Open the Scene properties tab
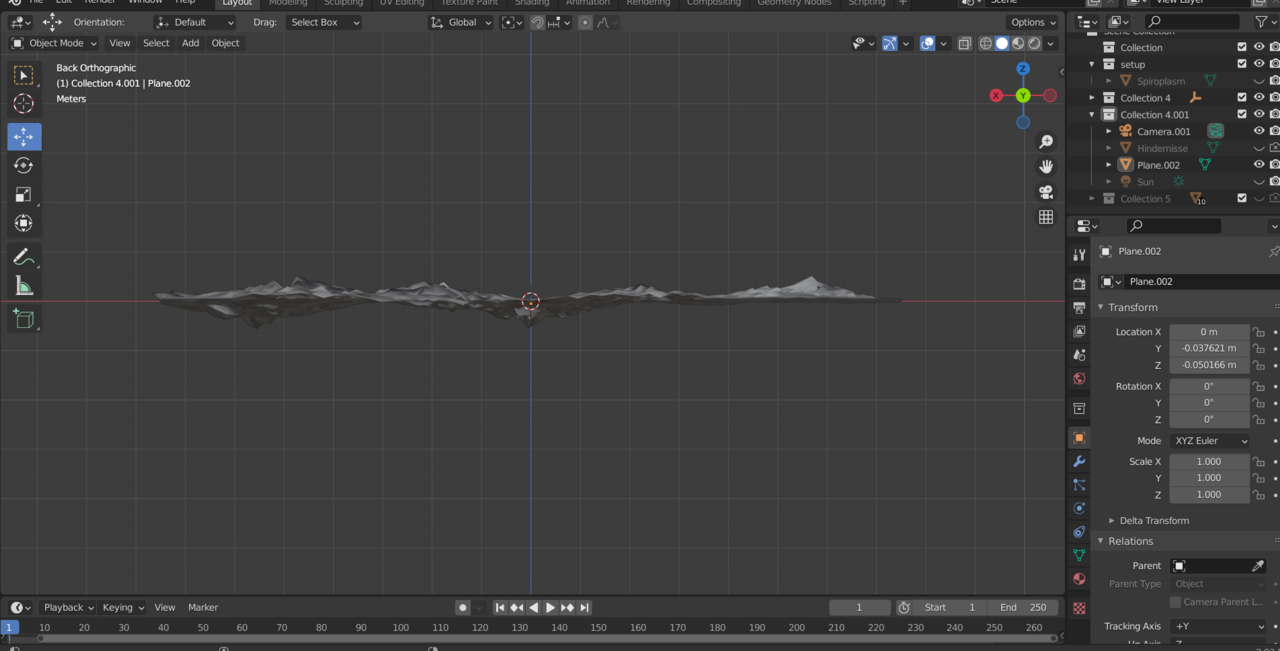Viewport: 1280px width, 651px height. [x=1079, y=355]
